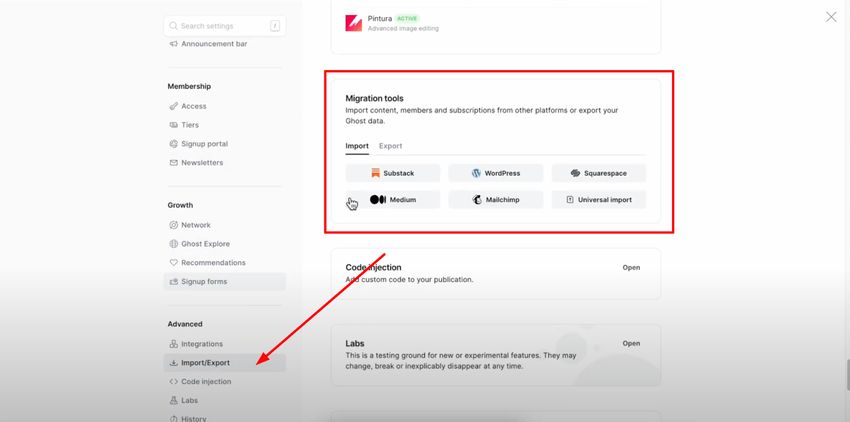
Task: Click the Recommendations heart icon
Action: (x=173, y=263)
